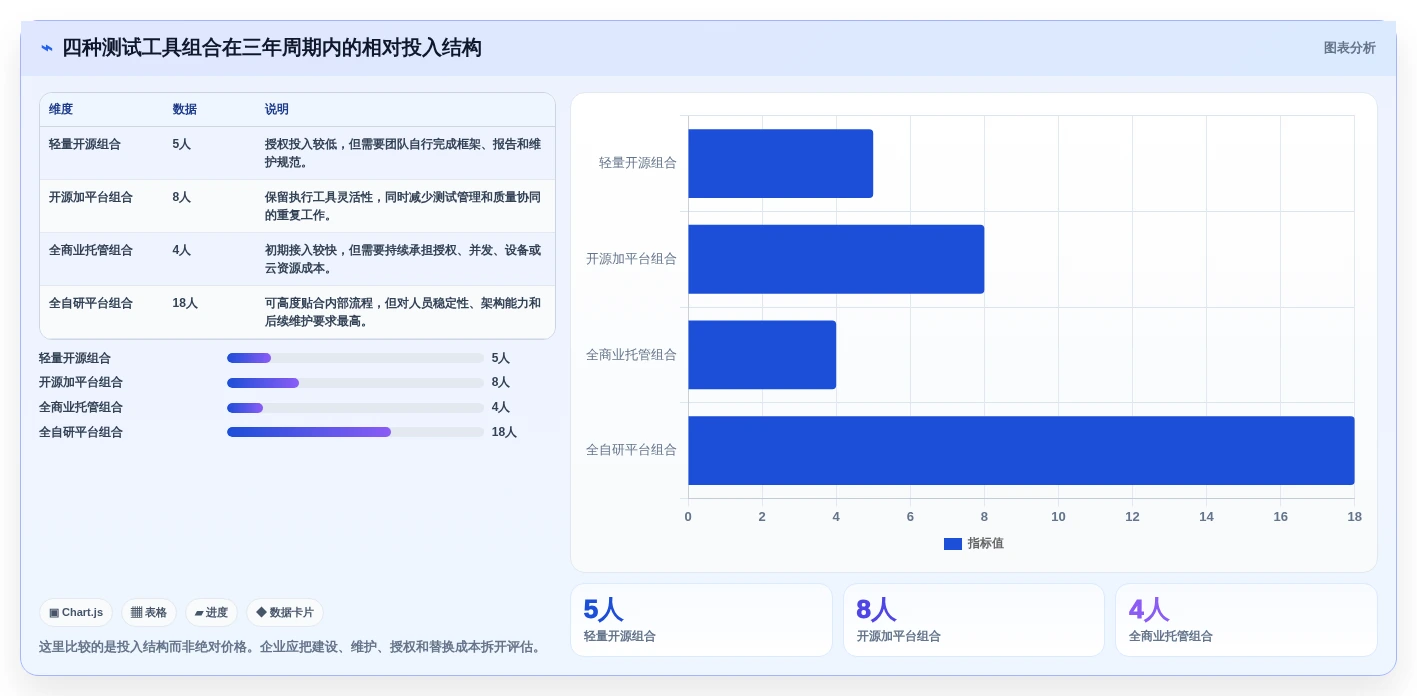
Task: Click the 图表分析 label in header
Action: coord(1349,48)
